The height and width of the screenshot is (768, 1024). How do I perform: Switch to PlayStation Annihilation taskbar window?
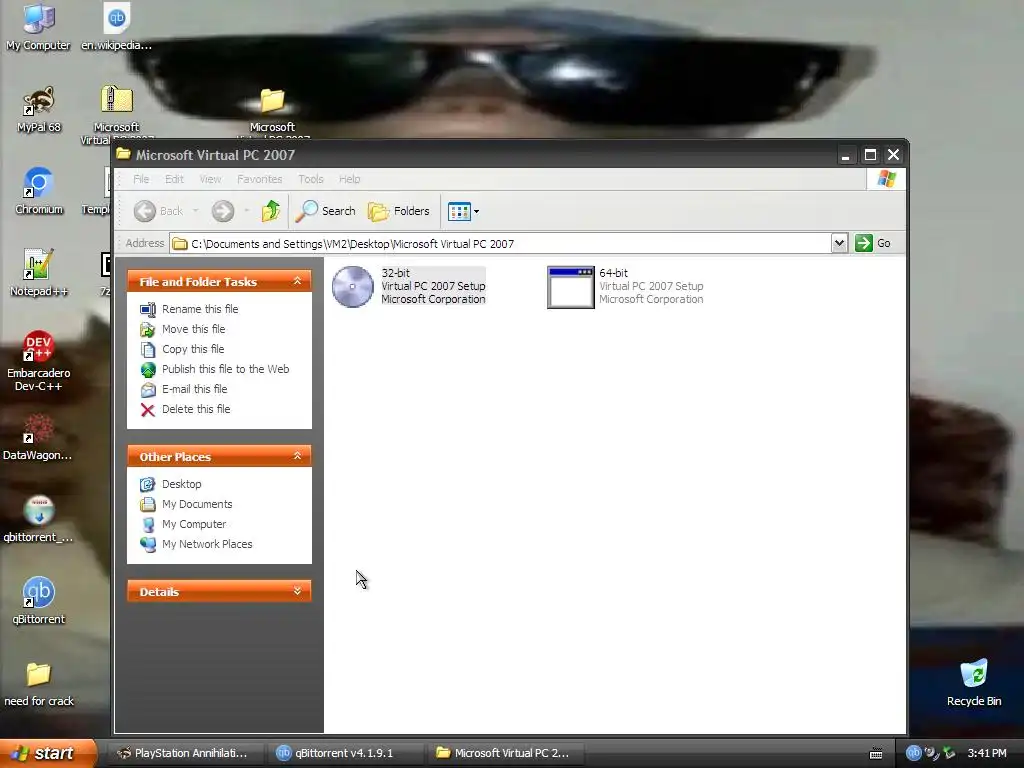coord(185,753)
